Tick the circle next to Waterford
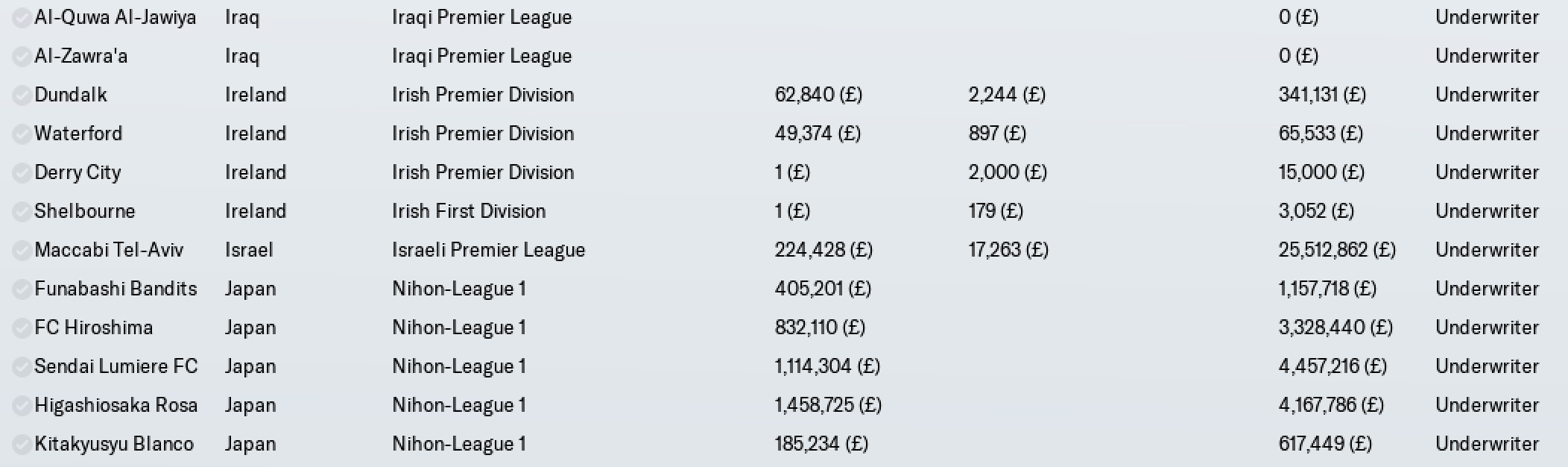The image size is (1568, 467). tap(22, 134)
